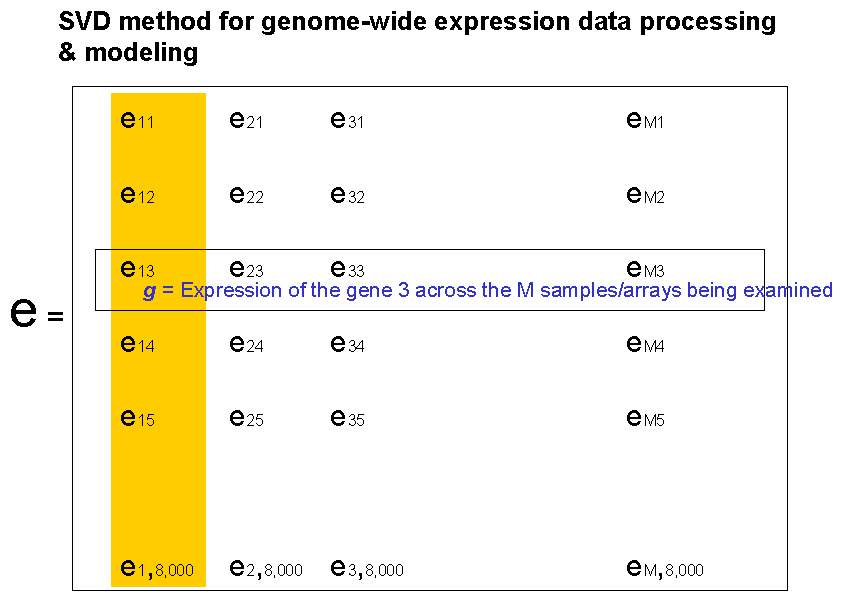Select the large 'e =' matrix label
Screen dimensions: 844x593
tap(36, 313)
